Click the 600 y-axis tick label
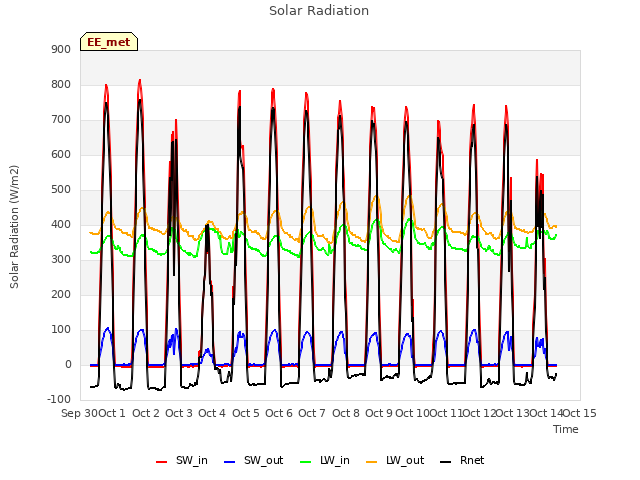 (x=61, y=154)
